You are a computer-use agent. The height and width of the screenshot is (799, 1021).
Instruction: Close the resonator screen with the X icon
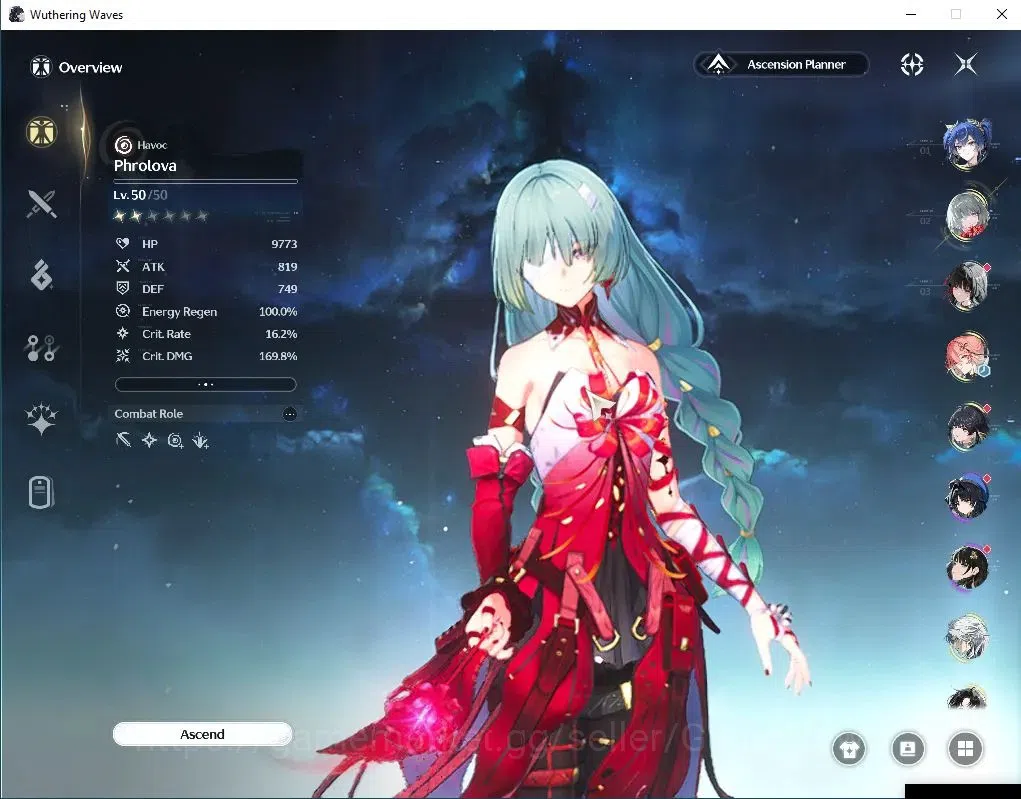pyautogui.click(x=966, y=64)
